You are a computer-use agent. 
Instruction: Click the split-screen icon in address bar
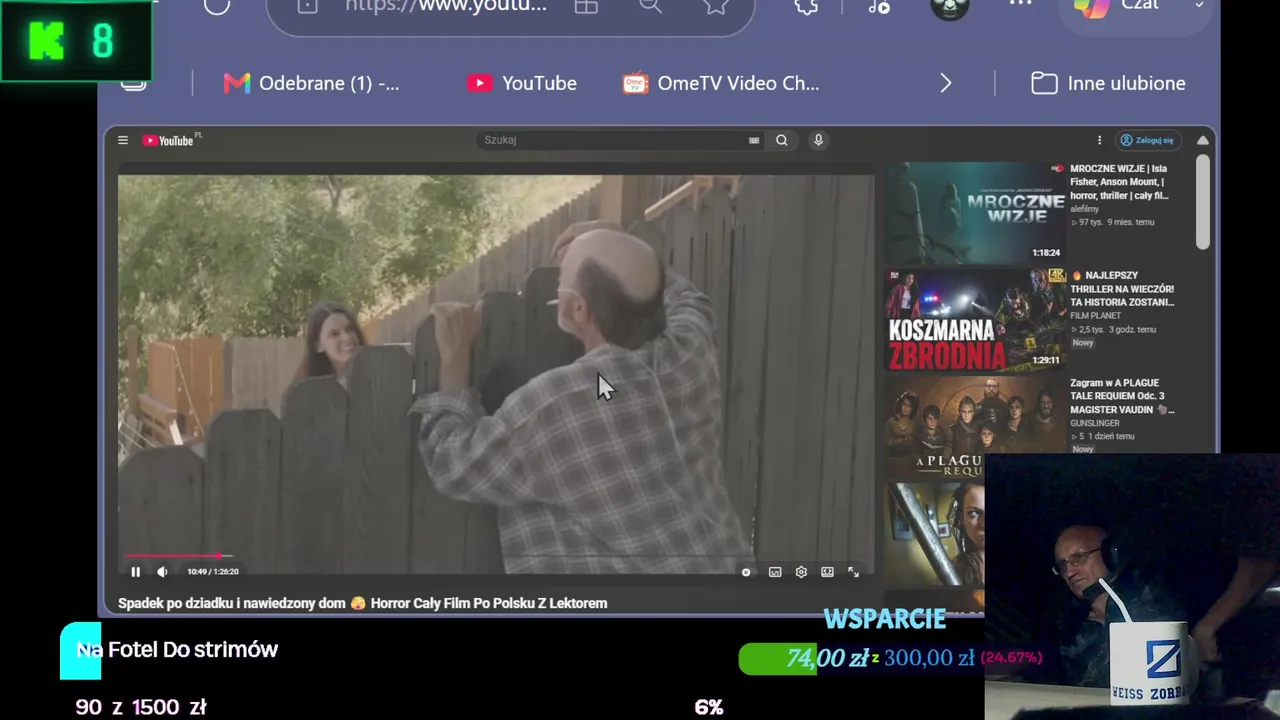pos(586,6)
